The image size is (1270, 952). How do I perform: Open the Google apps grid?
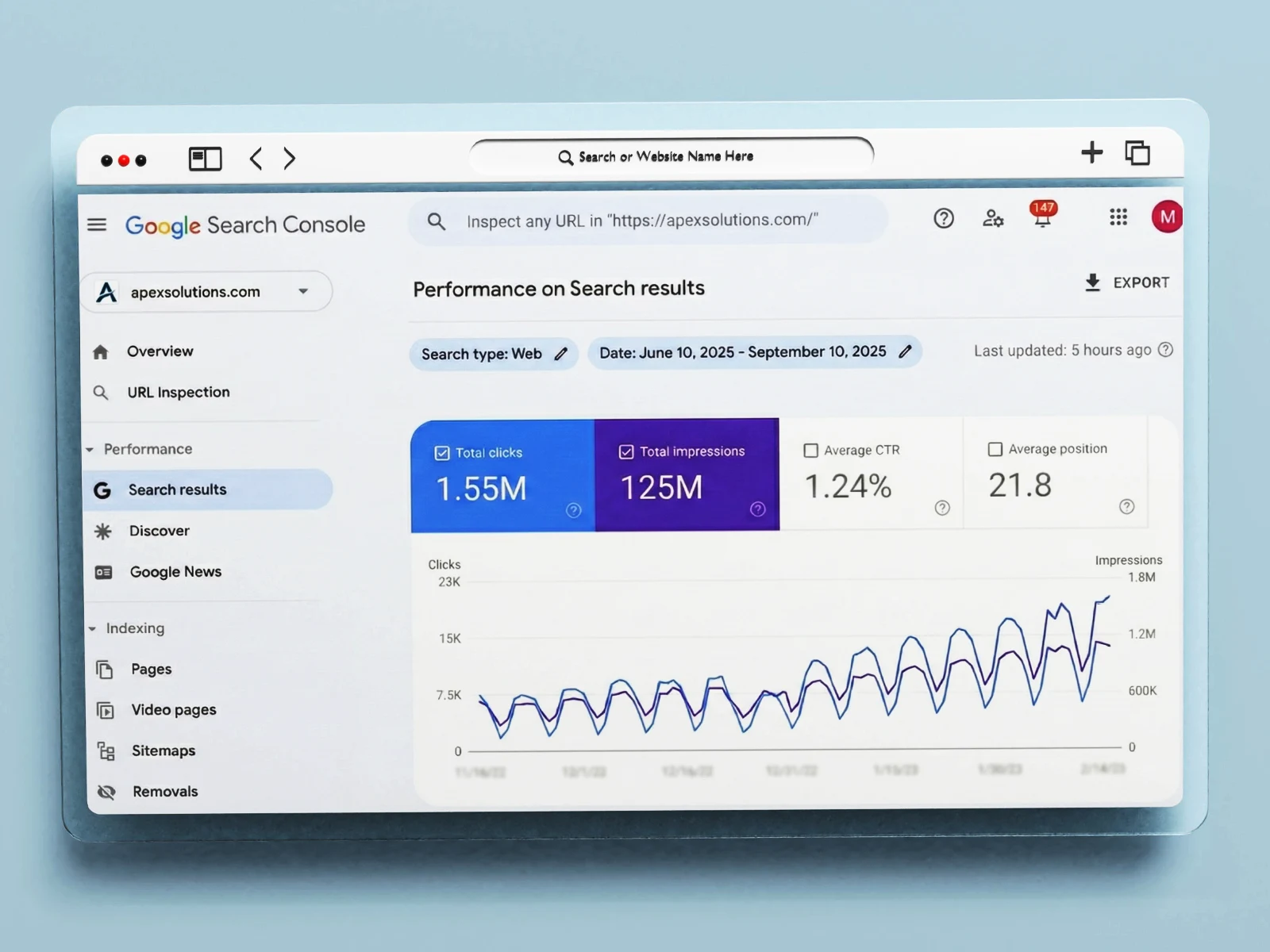coord(1118,217)
